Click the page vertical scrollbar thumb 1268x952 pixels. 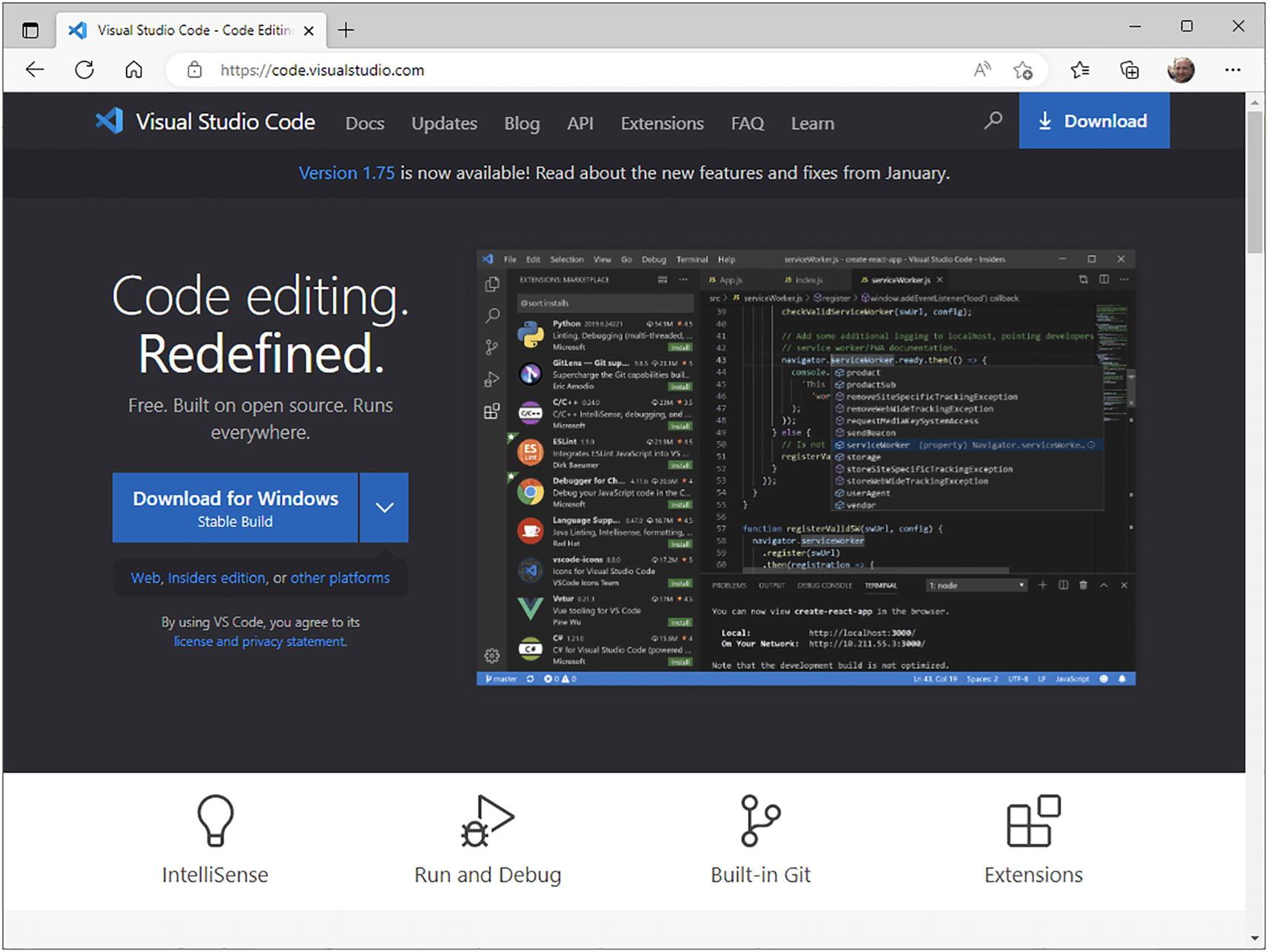pos(1255,182)
